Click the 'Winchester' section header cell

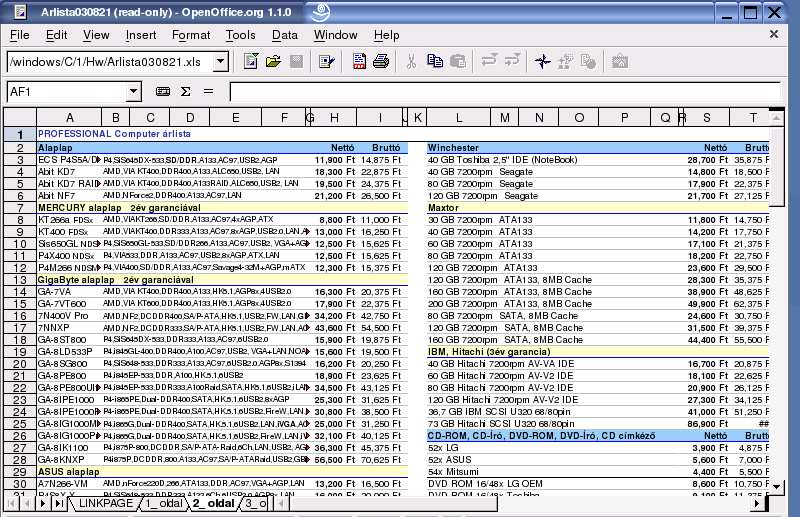point(453,148)
